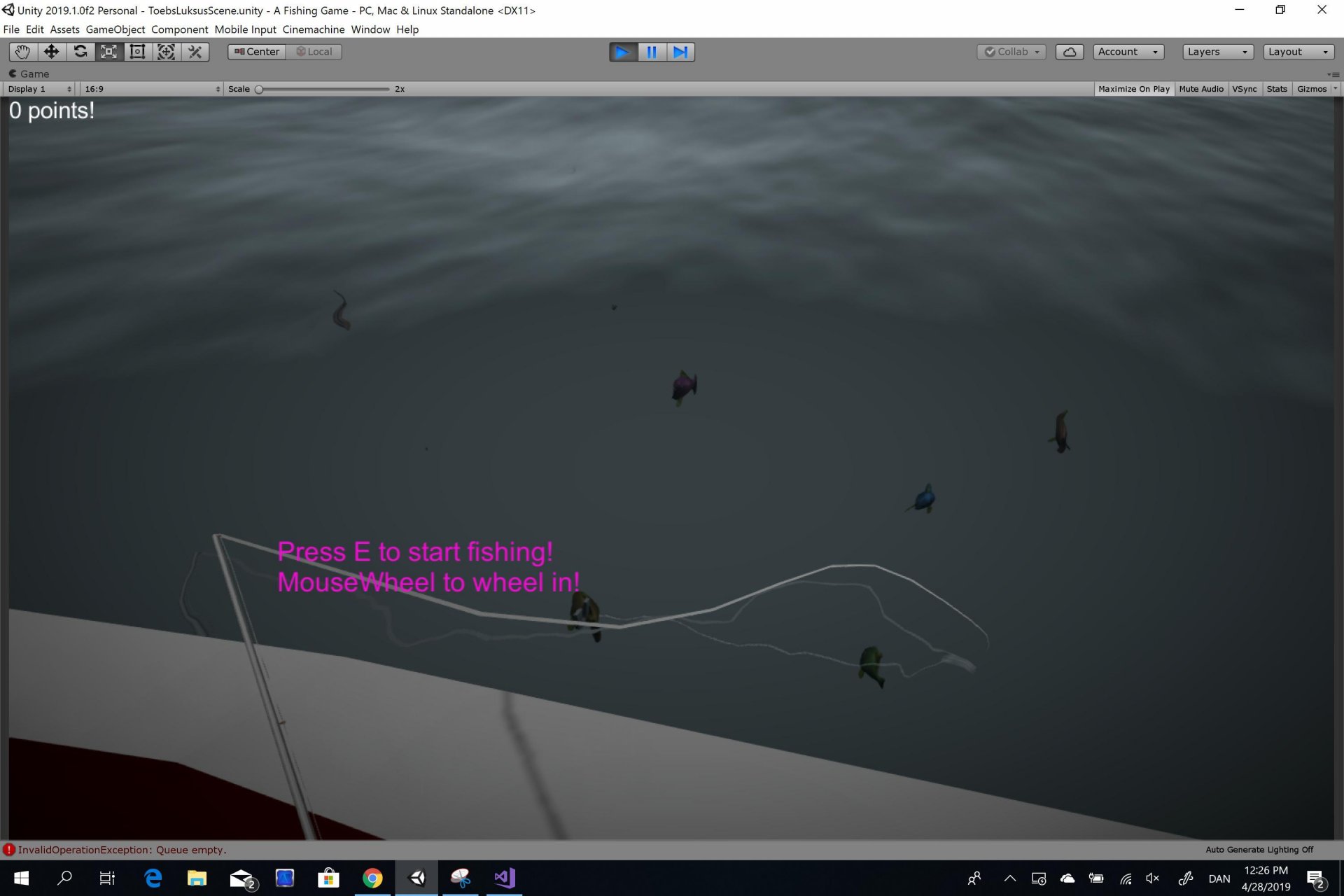Select the Move tool
The width and height of the screenshot is (1344, 896).
[x=51, y=52]
